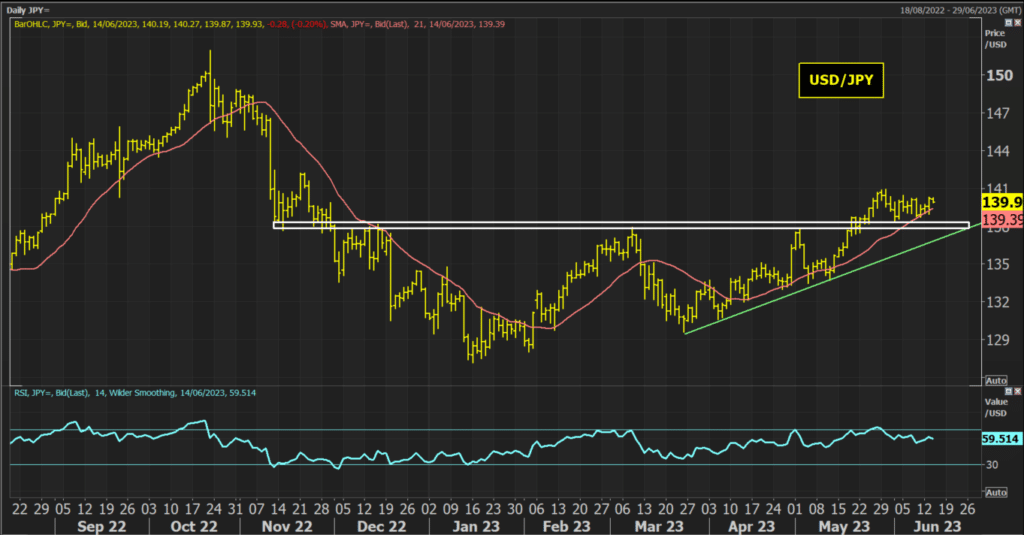
Task: Click the 147 price axis label
Action: (x=998, y=113)
